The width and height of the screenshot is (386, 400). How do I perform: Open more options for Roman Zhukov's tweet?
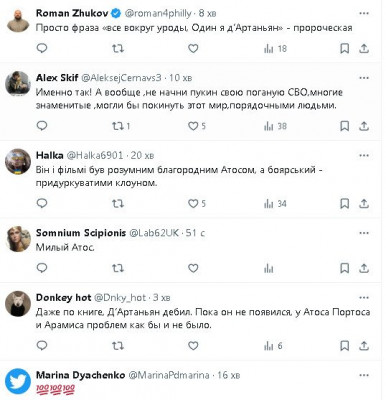[x=364, y=14]
